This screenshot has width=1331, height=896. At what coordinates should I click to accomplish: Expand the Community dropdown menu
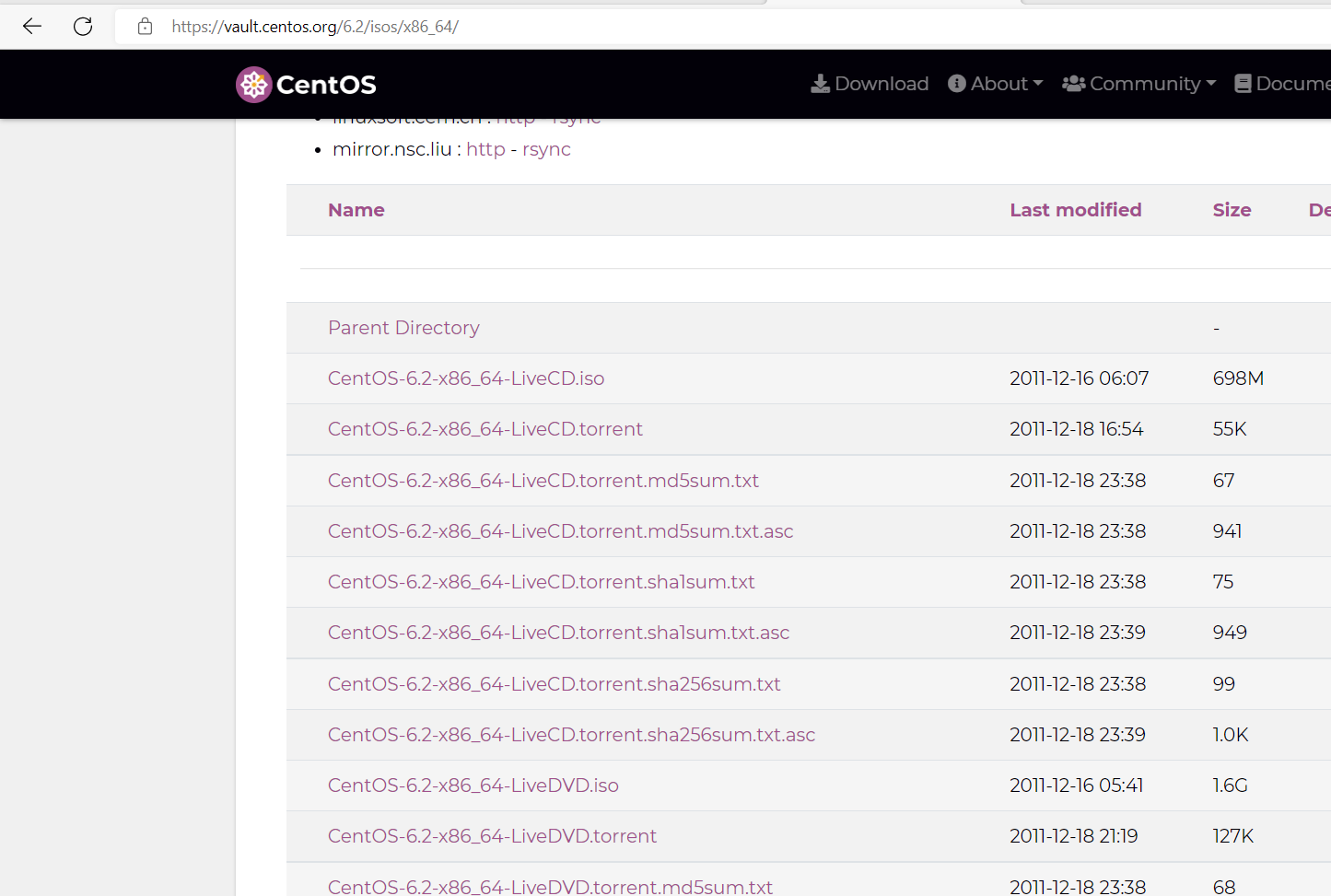point(1139,84)
